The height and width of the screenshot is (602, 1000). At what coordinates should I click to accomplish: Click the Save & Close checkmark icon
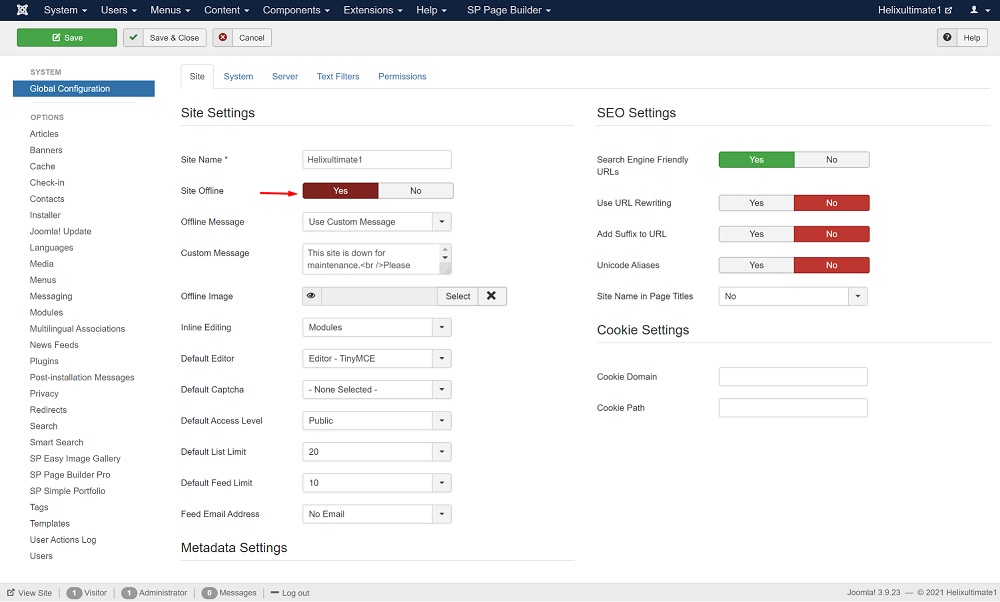(x=134, y=38)
